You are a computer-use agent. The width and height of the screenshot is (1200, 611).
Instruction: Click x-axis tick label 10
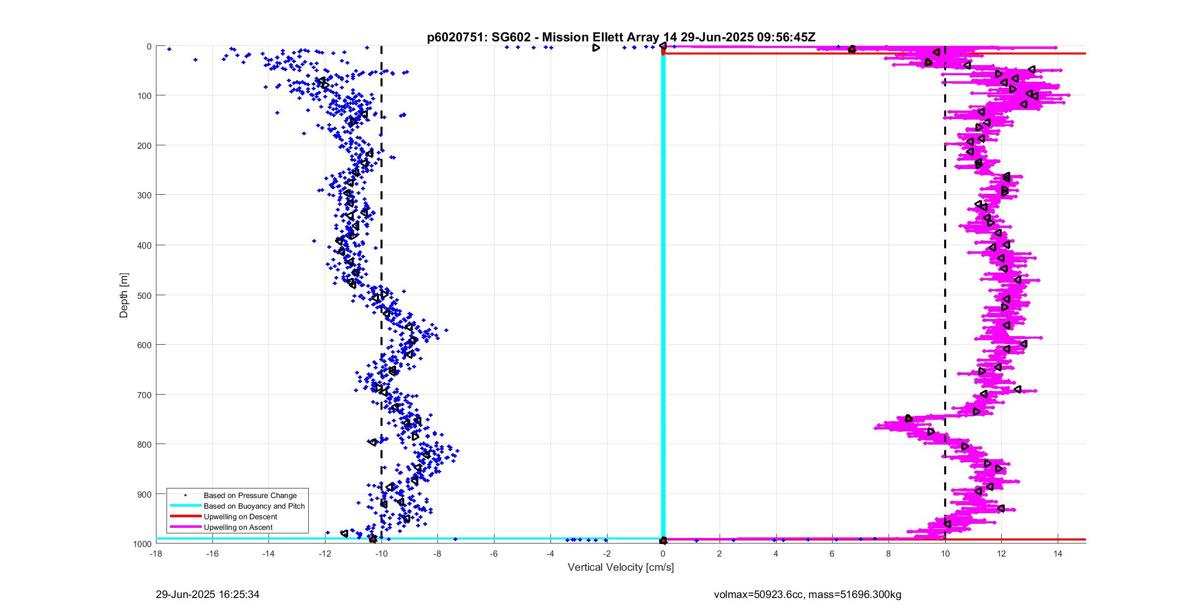pyautogui.click(x=945, y=552)
